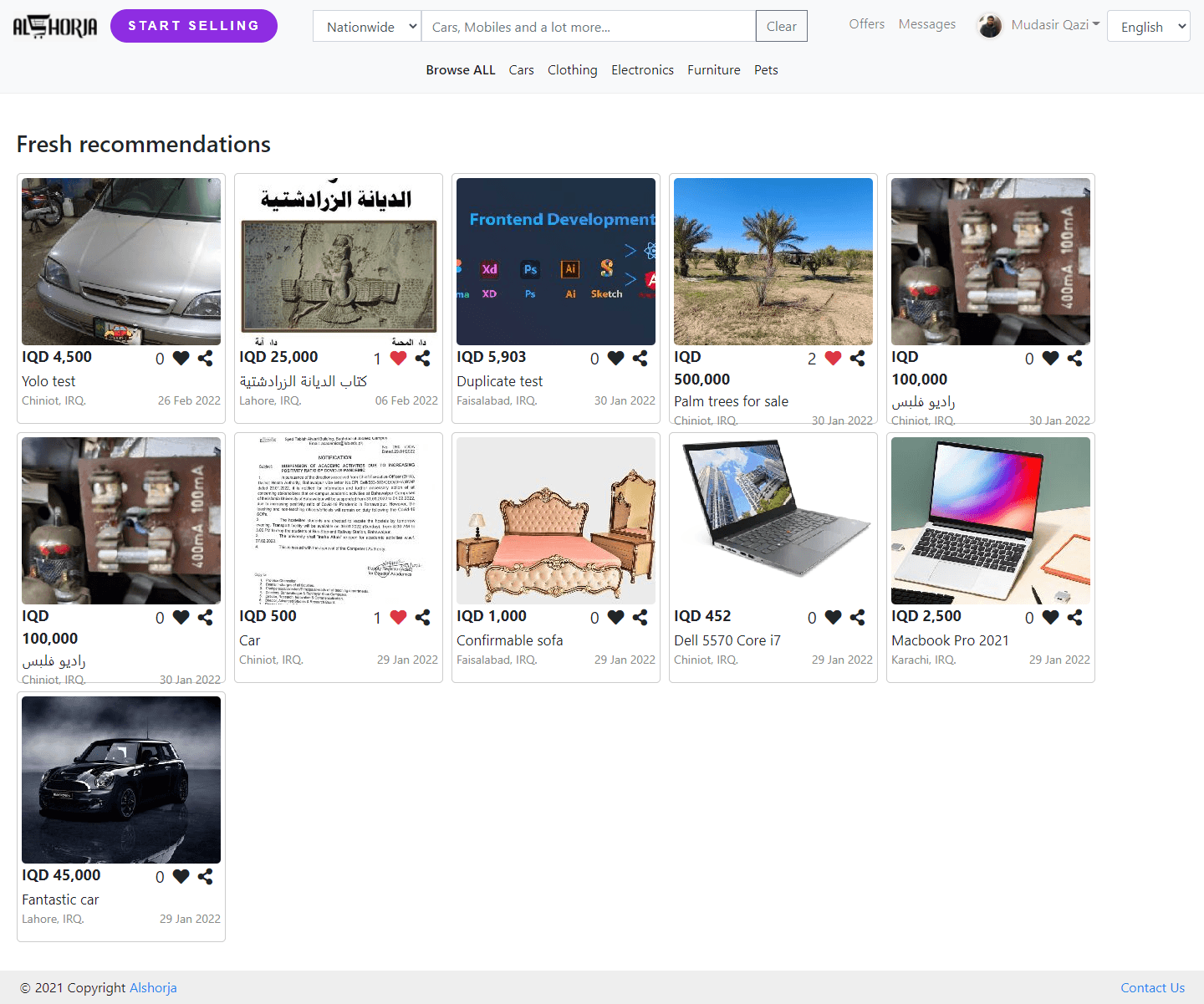The height and width of the screenshot is (1004, 1204).
Task: Click the Alshorja logo in header
Action: [55, 27]
